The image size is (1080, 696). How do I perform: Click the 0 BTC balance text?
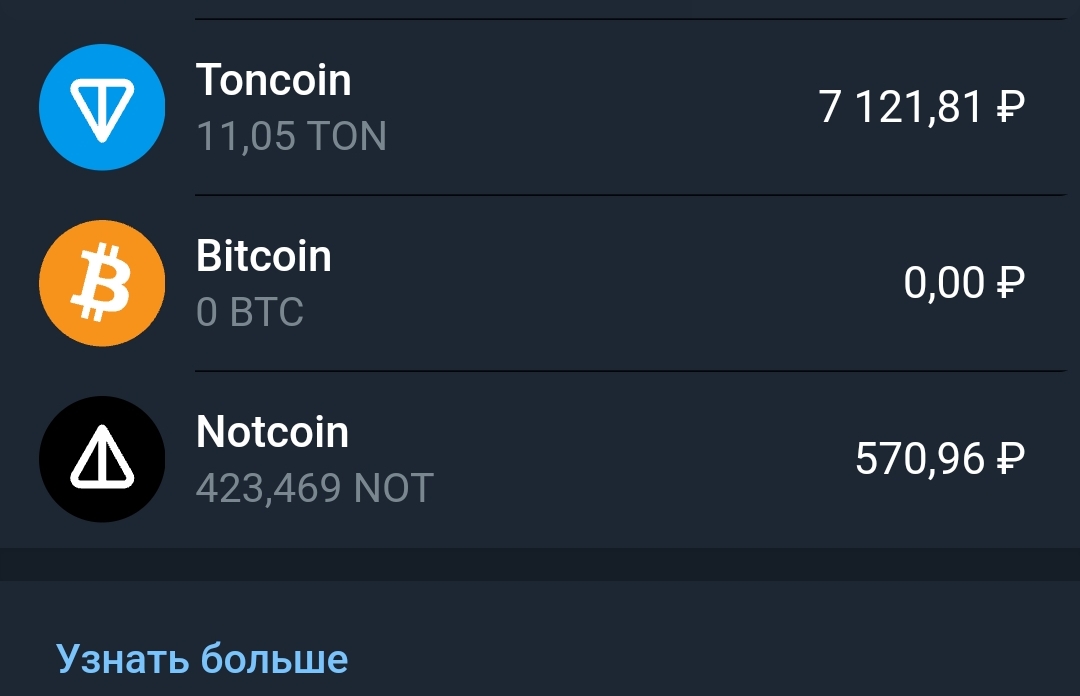(249, 312)
